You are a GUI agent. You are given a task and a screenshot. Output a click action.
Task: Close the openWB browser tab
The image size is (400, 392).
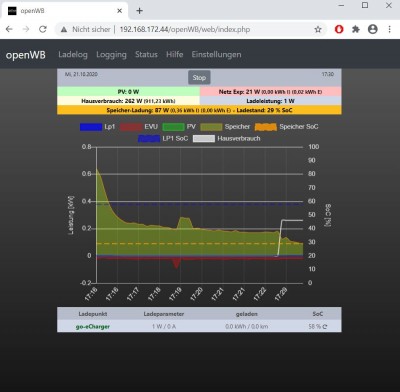tap(119, 11)
